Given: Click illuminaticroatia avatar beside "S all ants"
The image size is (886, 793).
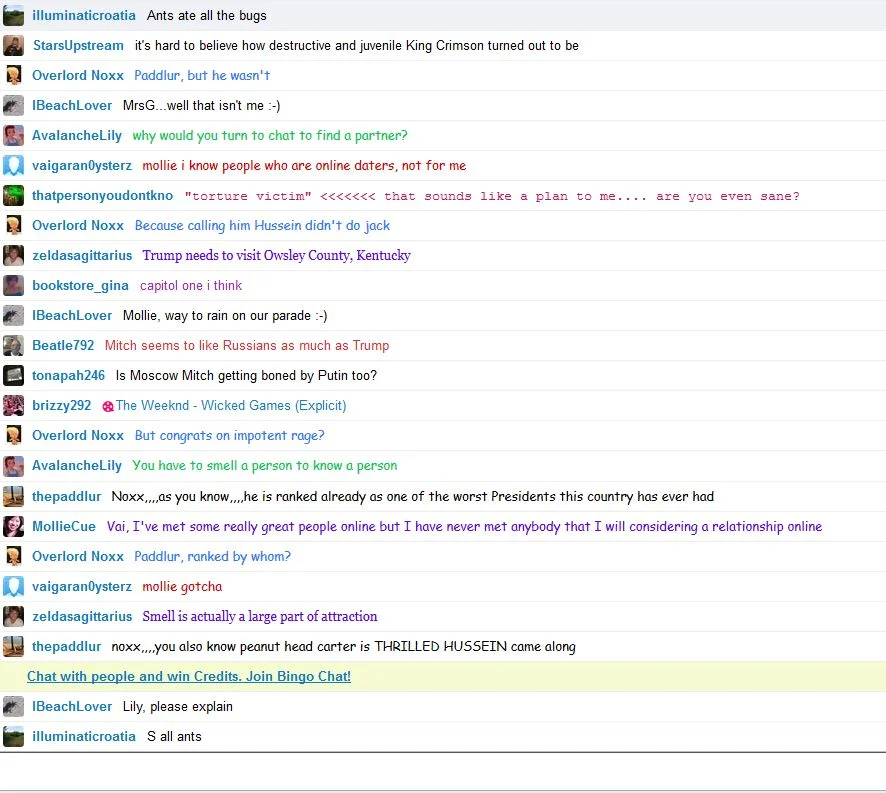Looking at the screenshot, I should coord(14,736).
